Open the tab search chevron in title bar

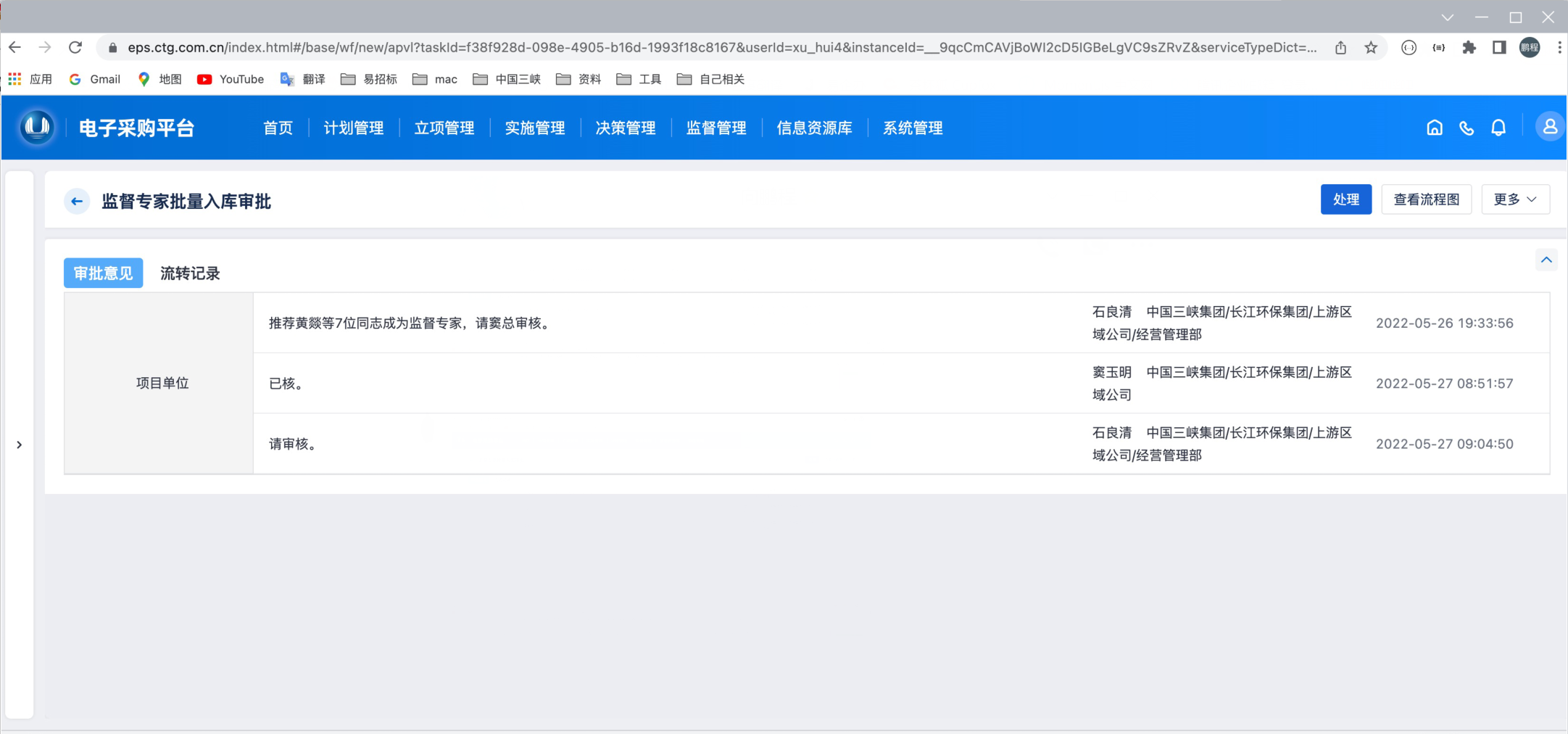point(1447,17)
